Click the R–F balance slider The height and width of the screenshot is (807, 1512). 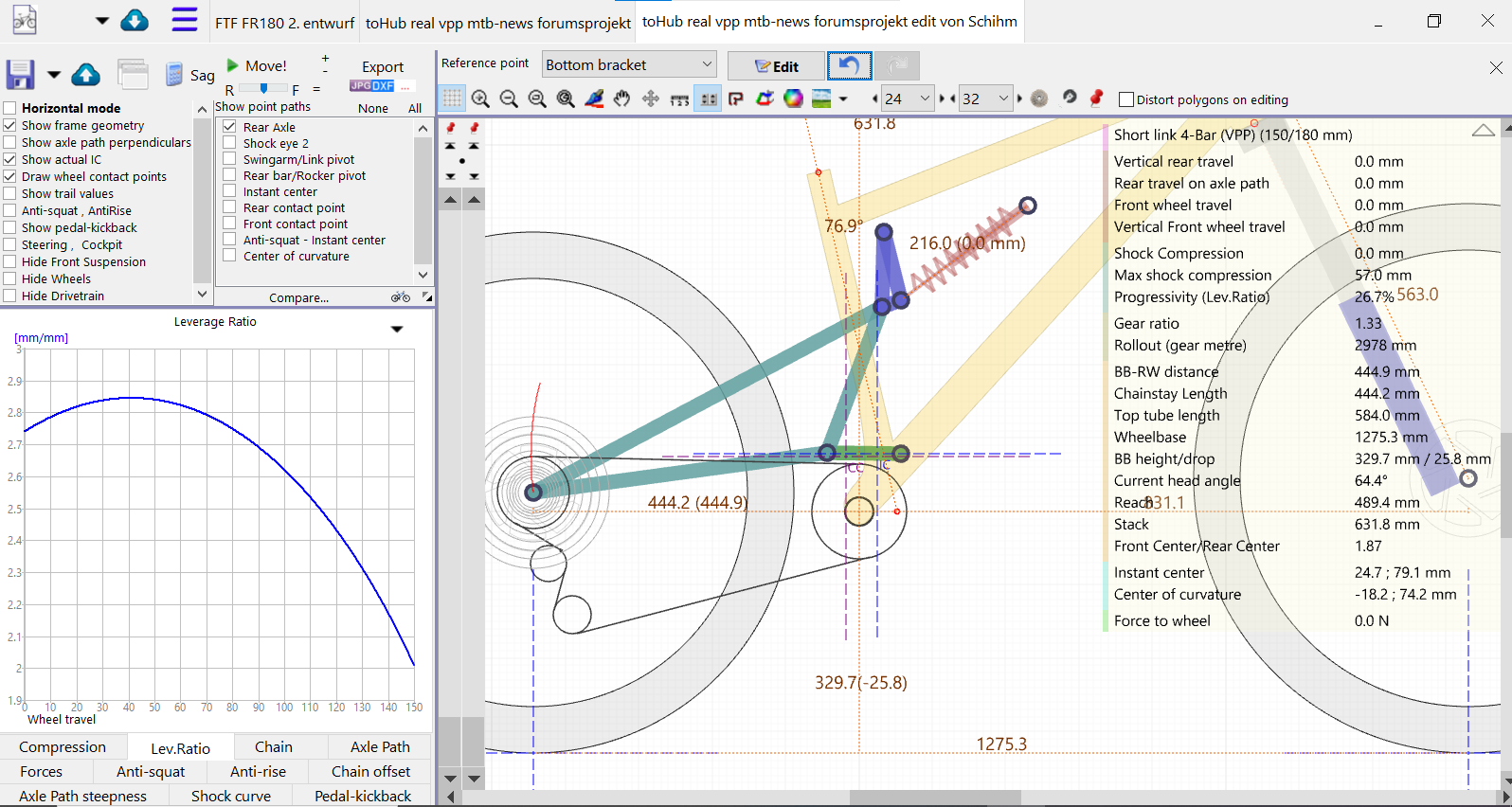coord(262,89)
